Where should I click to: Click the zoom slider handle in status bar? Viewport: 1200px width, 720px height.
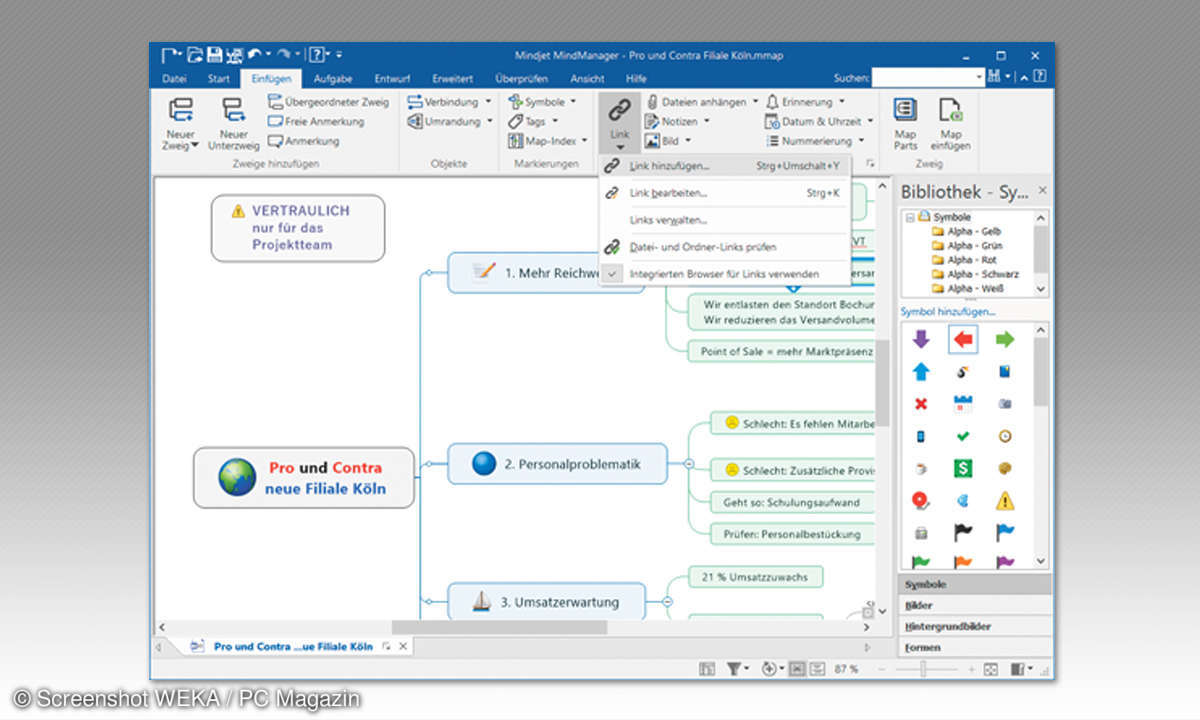pos(921,669)
